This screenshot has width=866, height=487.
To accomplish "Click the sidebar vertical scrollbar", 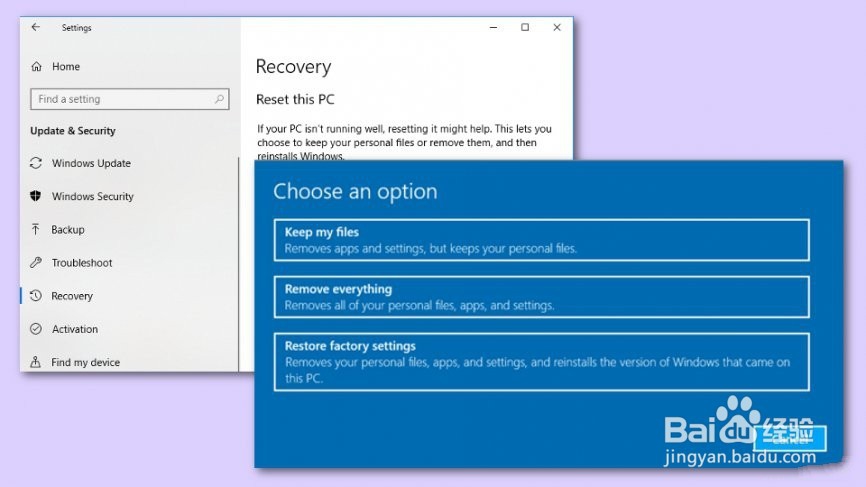I will [x=239, y=264].
